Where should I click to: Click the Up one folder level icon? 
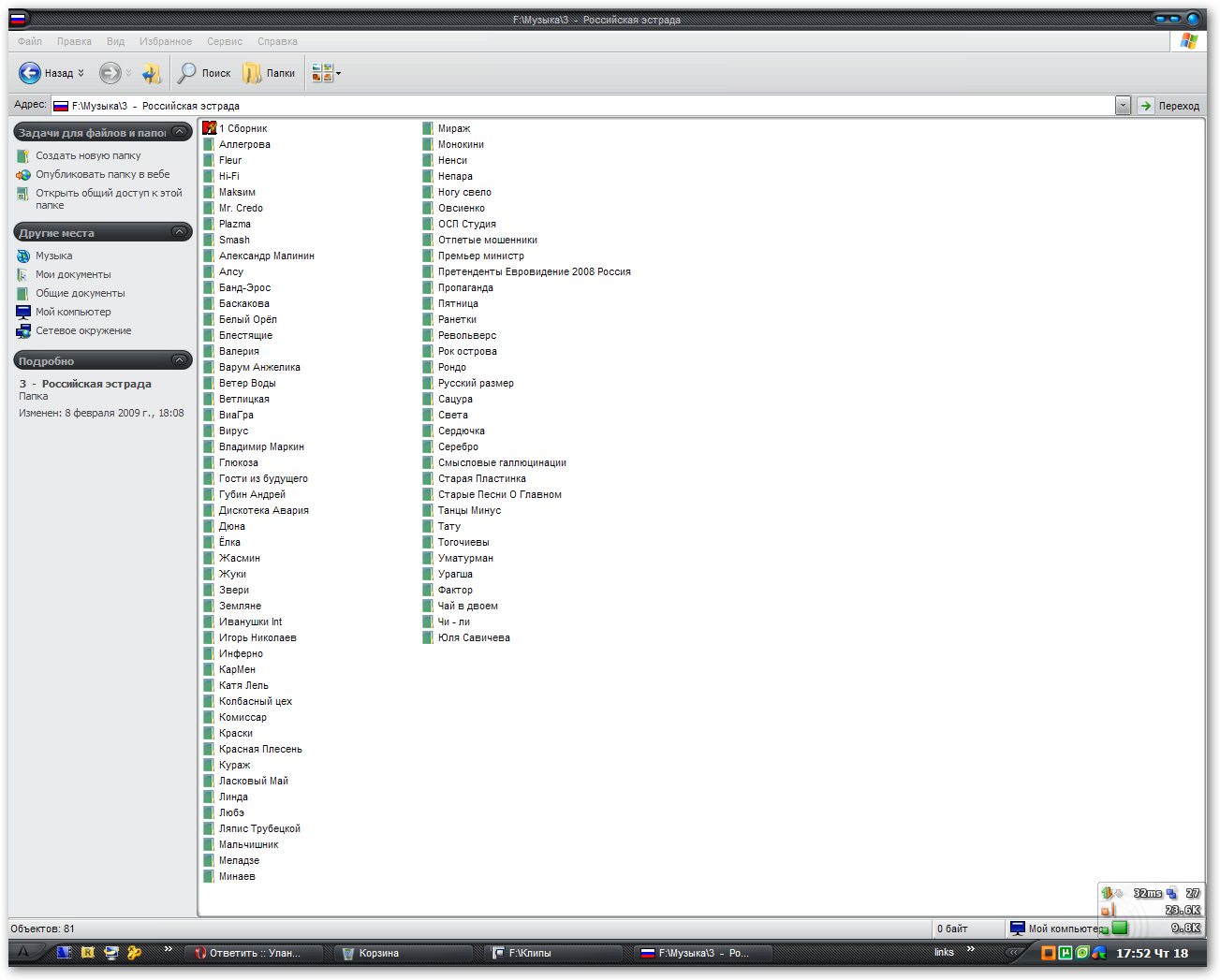point(152,73)
